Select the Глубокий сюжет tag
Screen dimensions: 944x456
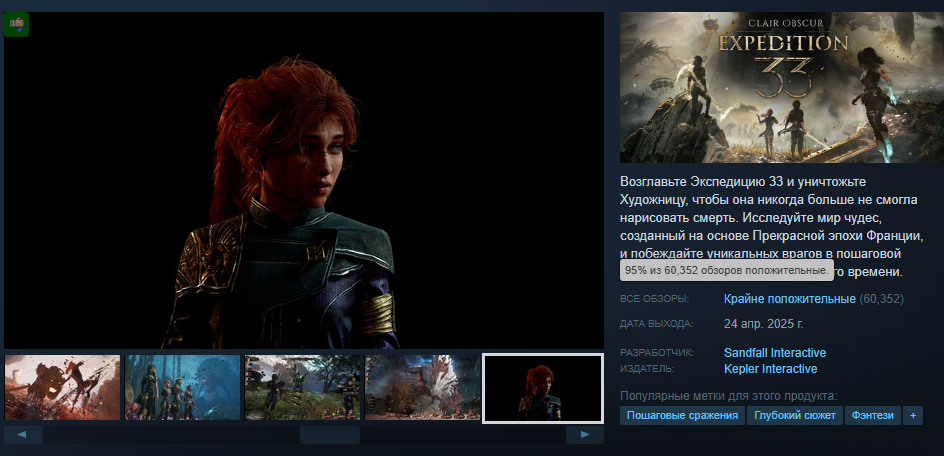[795, 416]
